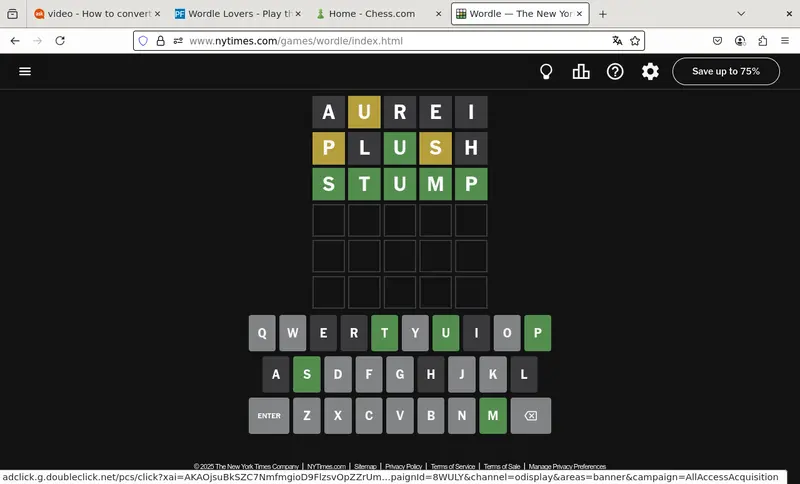Click the yellow P tile in PLUSH row
The image size is (800, 484).
329,148
